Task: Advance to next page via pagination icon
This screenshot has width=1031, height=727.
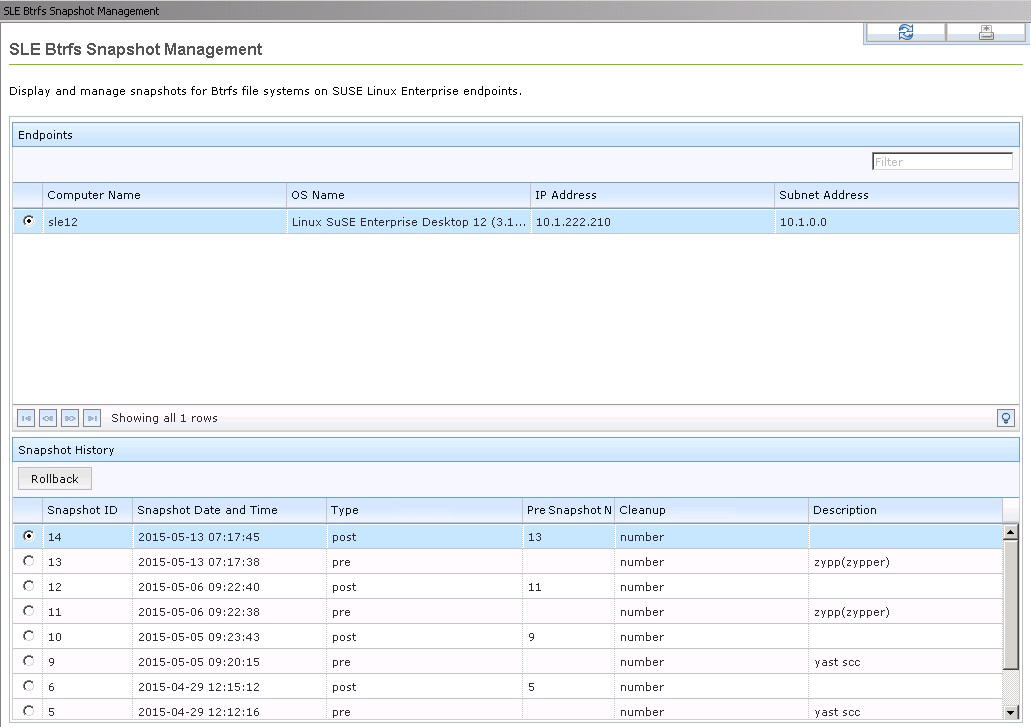Action: point(69,418)
